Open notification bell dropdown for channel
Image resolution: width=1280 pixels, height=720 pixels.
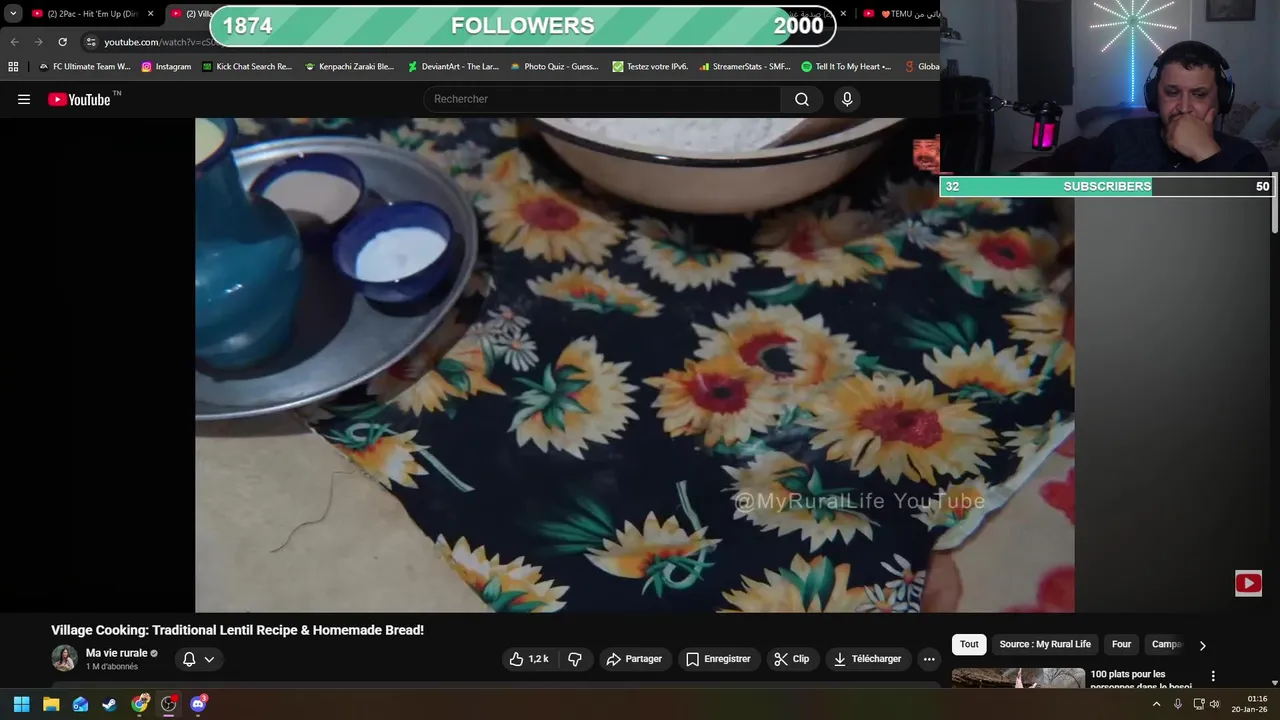click(198, 659)
